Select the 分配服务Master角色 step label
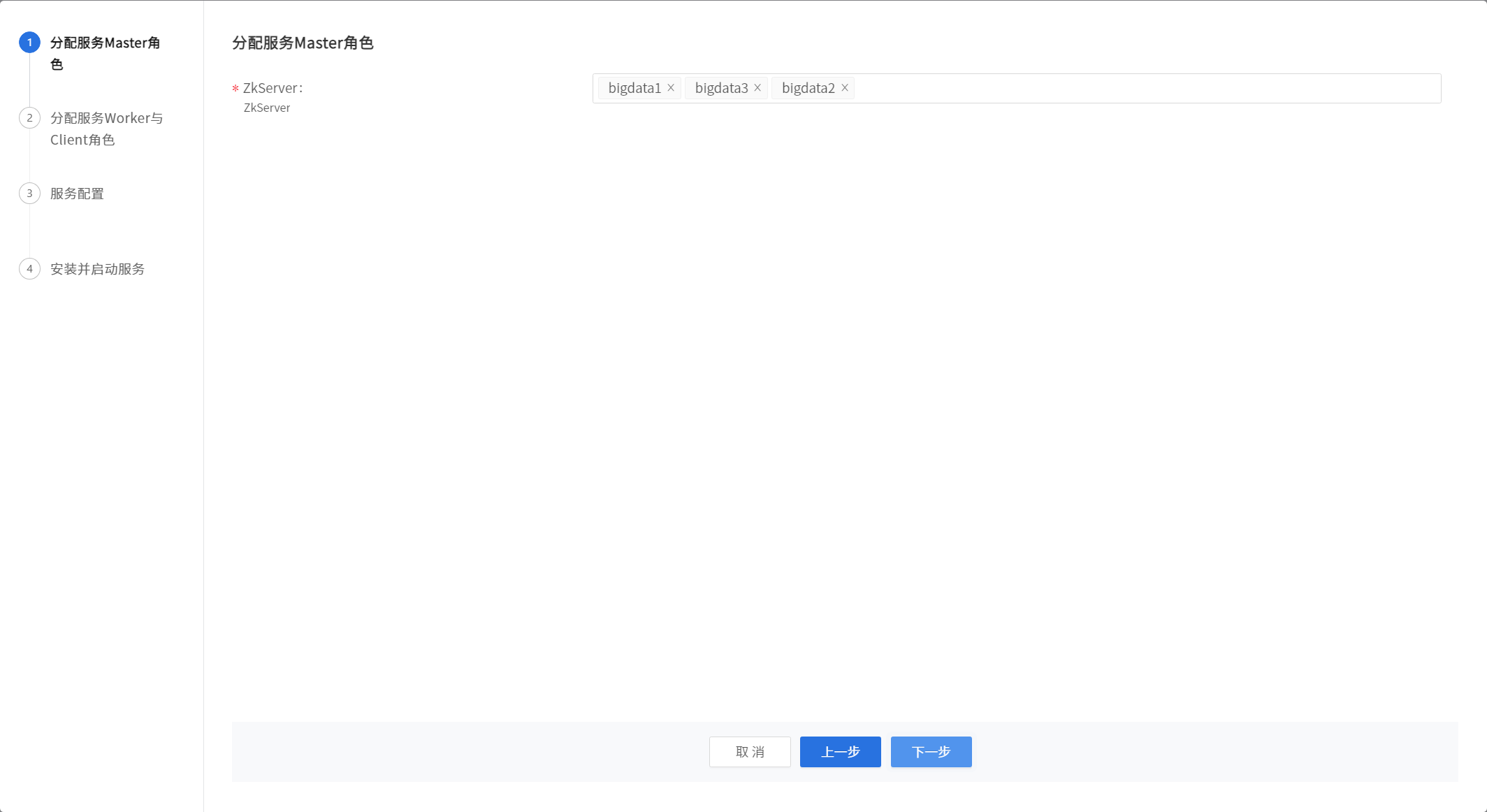This screenshot has height=812, width=1487. (105, 43)
